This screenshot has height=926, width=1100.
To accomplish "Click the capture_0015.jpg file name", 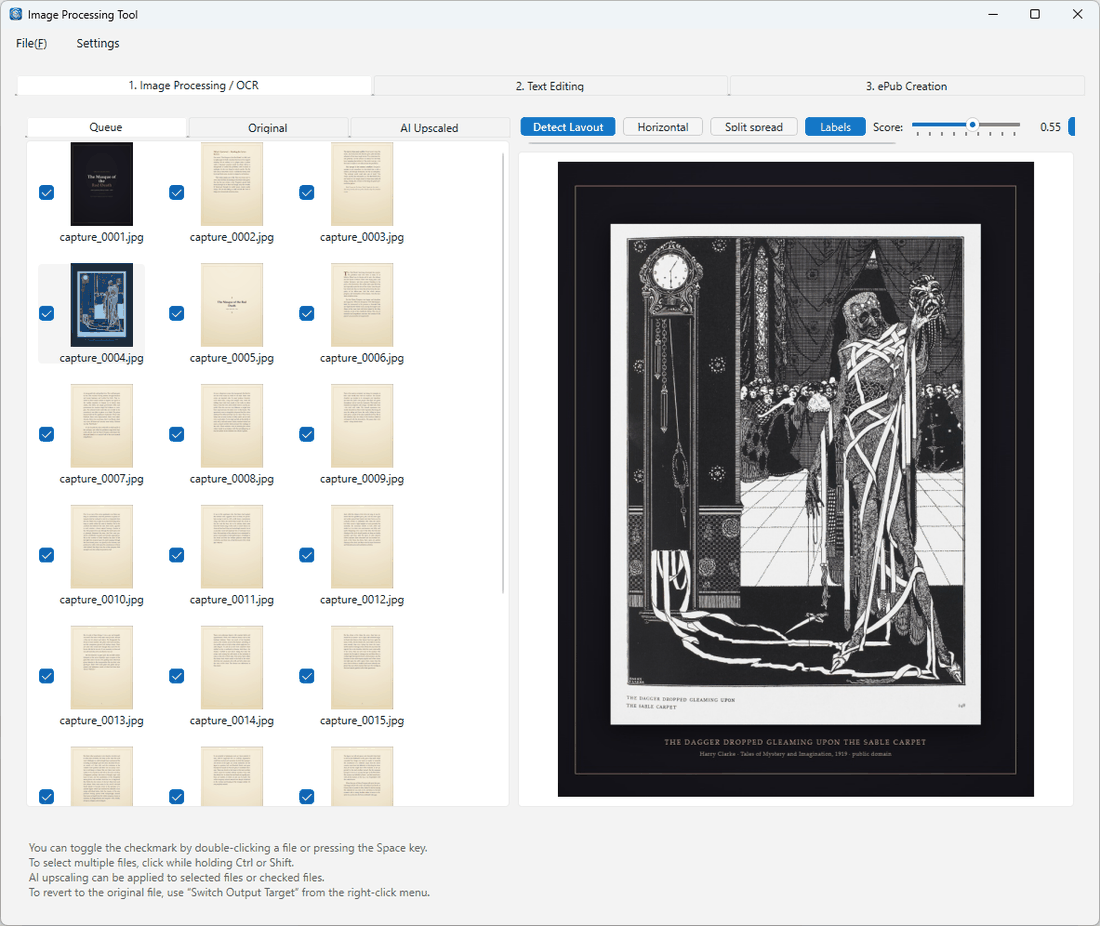I will coord(362,720).
